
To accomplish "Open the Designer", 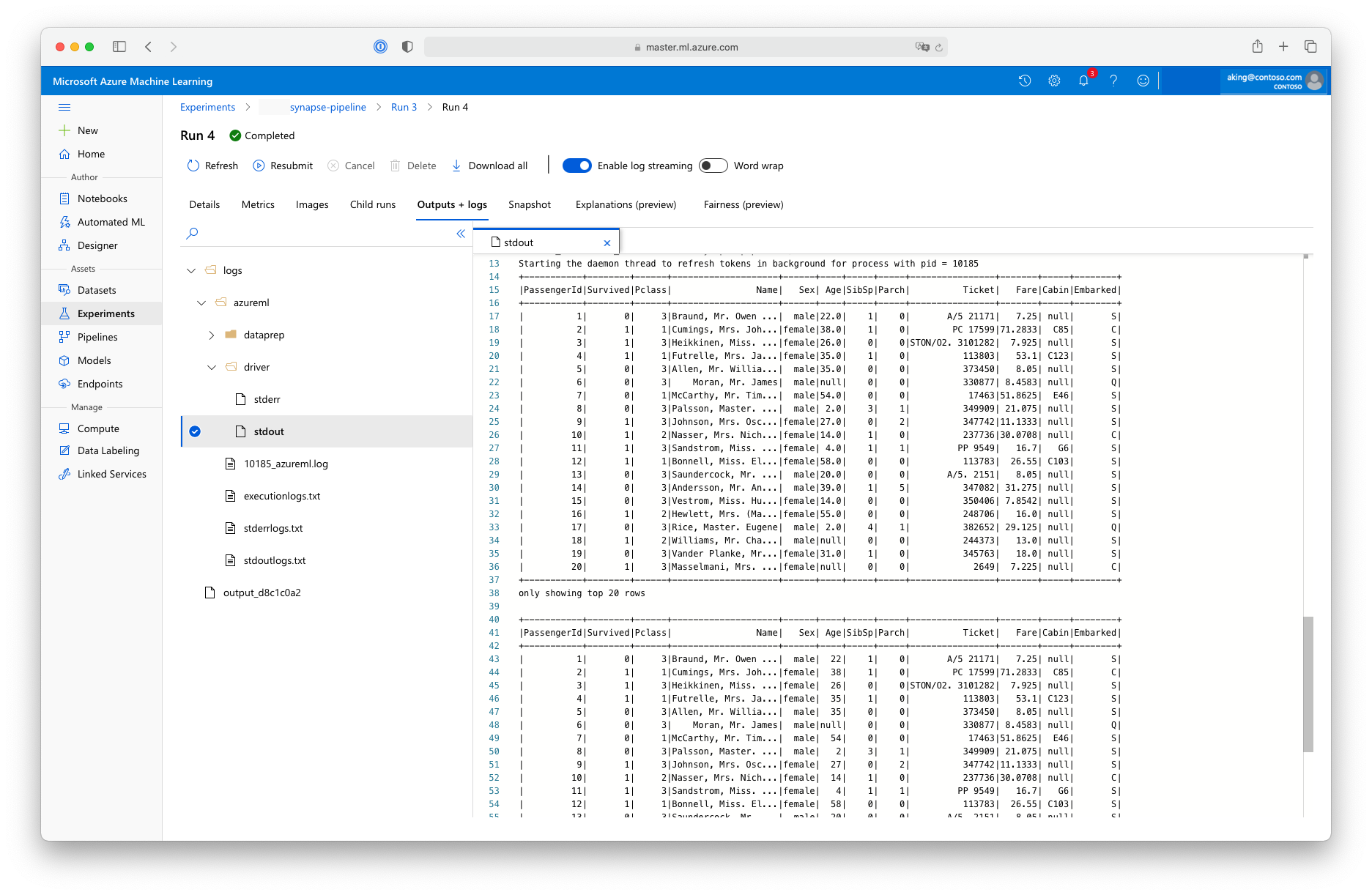I will [x=97, y=245].
